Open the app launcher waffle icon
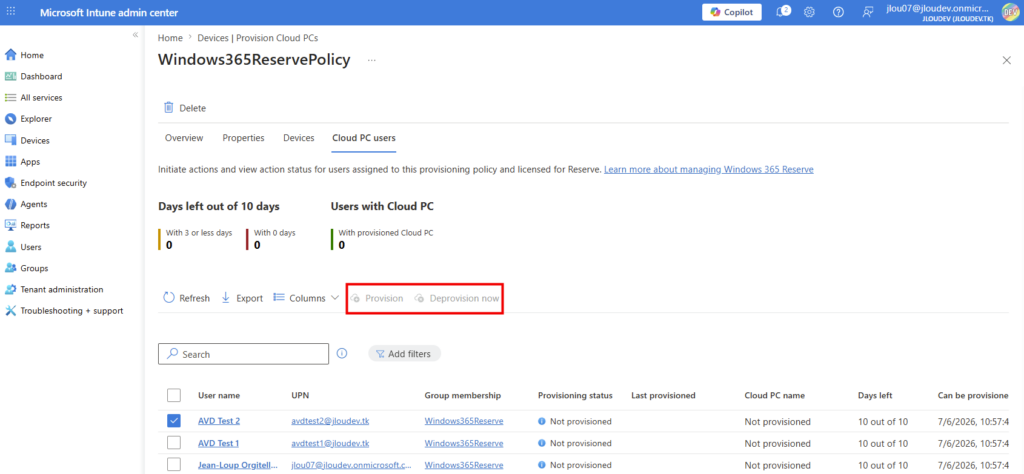The width and height of the screenshot is (1024, 474). tap(11, 12)
